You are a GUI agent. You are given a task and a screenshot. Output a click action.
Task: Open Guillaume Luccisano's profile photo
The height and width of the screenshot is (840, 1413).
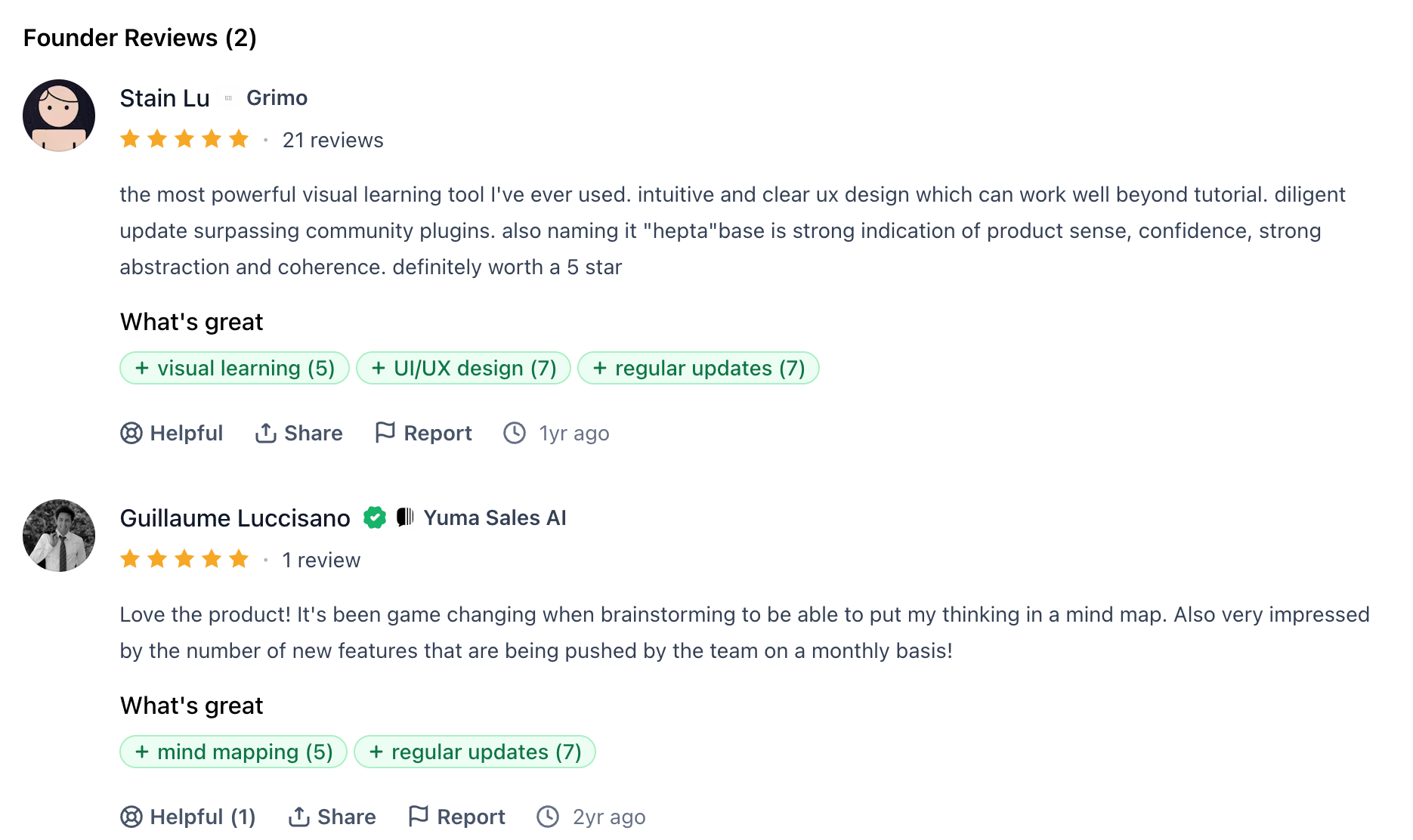pyautogui.click(x=59, y=536)
